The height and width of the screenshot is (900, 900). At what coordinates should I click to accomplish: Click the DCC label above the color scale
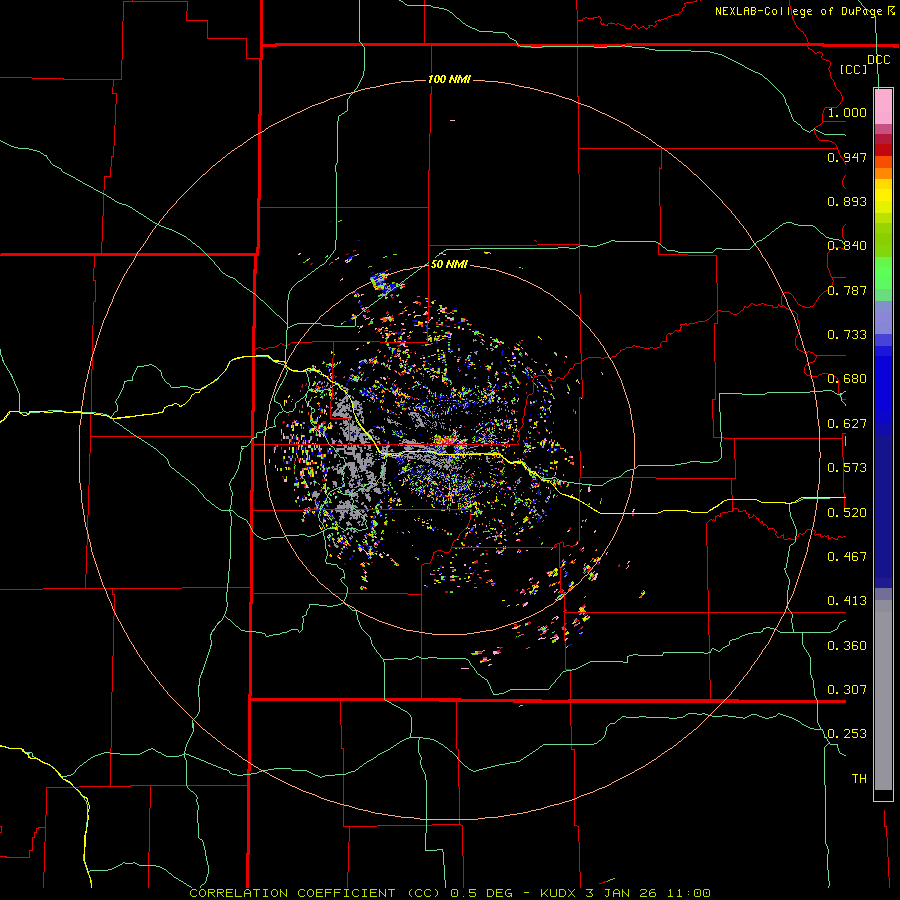tap(878, 60)
